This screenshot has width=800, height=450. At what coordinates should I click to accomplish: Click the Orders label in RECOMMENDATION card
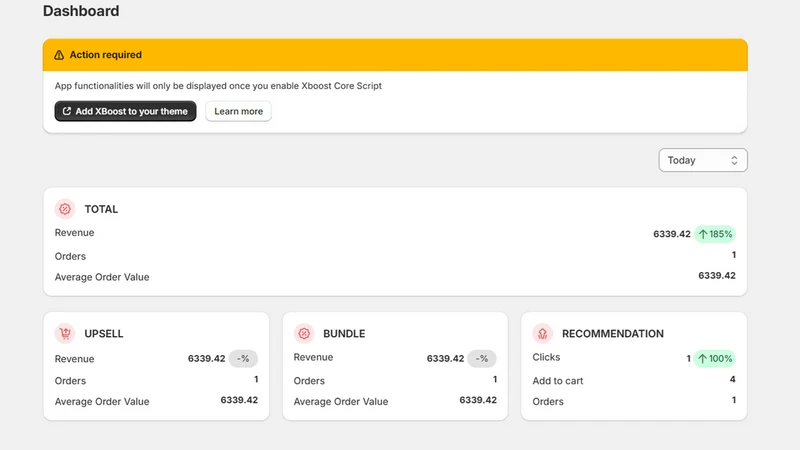548,402
